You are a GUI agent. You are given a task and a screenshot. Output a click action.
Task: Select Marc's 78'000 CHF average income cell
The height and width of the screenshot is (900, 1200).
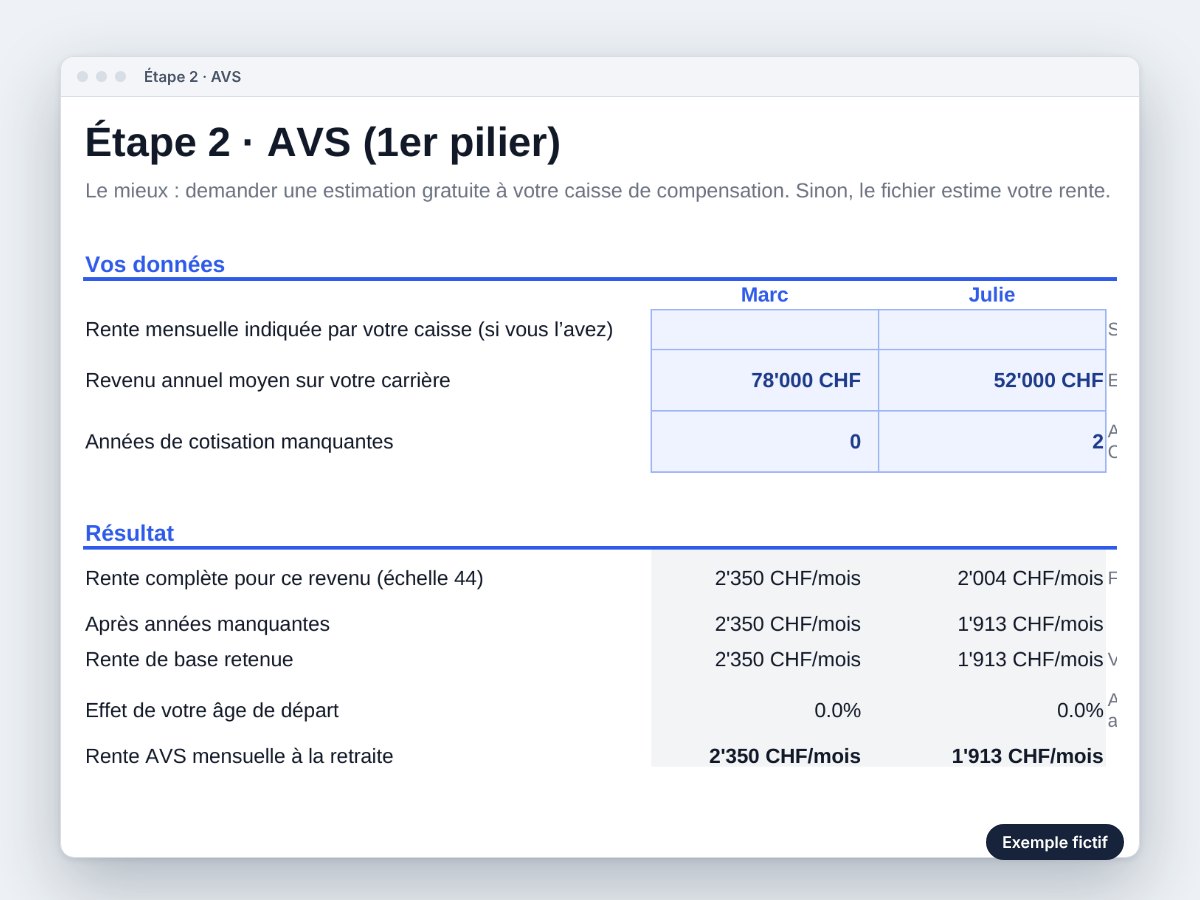click(x=765, y=380)
